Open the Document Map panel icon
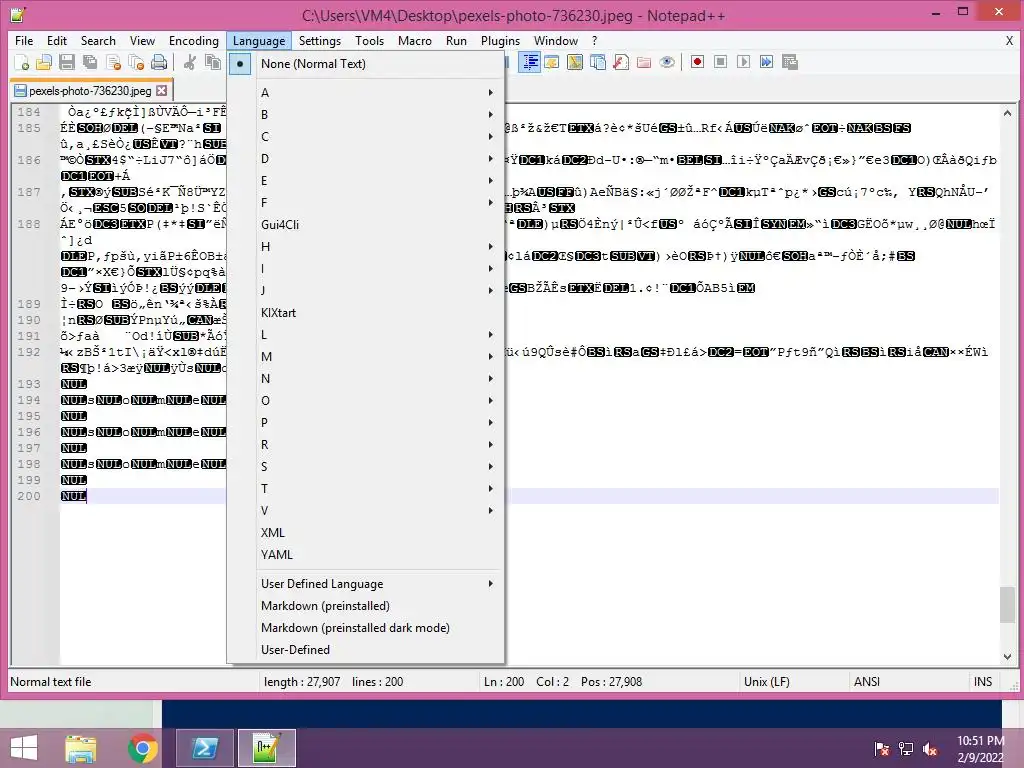 point(575,62)
